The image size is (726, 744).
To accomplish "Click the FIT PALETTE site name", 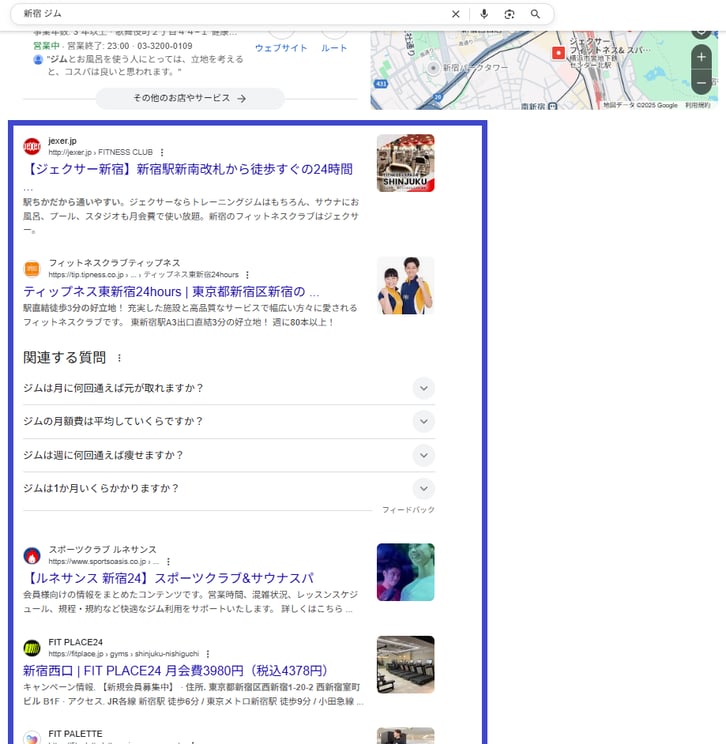I will point(75,734).
